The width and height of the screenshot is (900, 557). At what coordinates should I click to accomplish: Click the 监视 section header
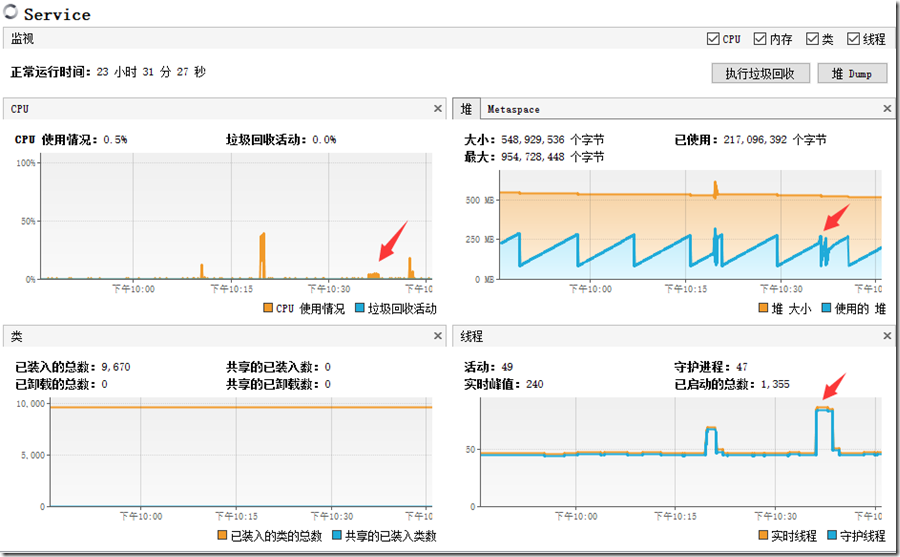tap(22, 38)
